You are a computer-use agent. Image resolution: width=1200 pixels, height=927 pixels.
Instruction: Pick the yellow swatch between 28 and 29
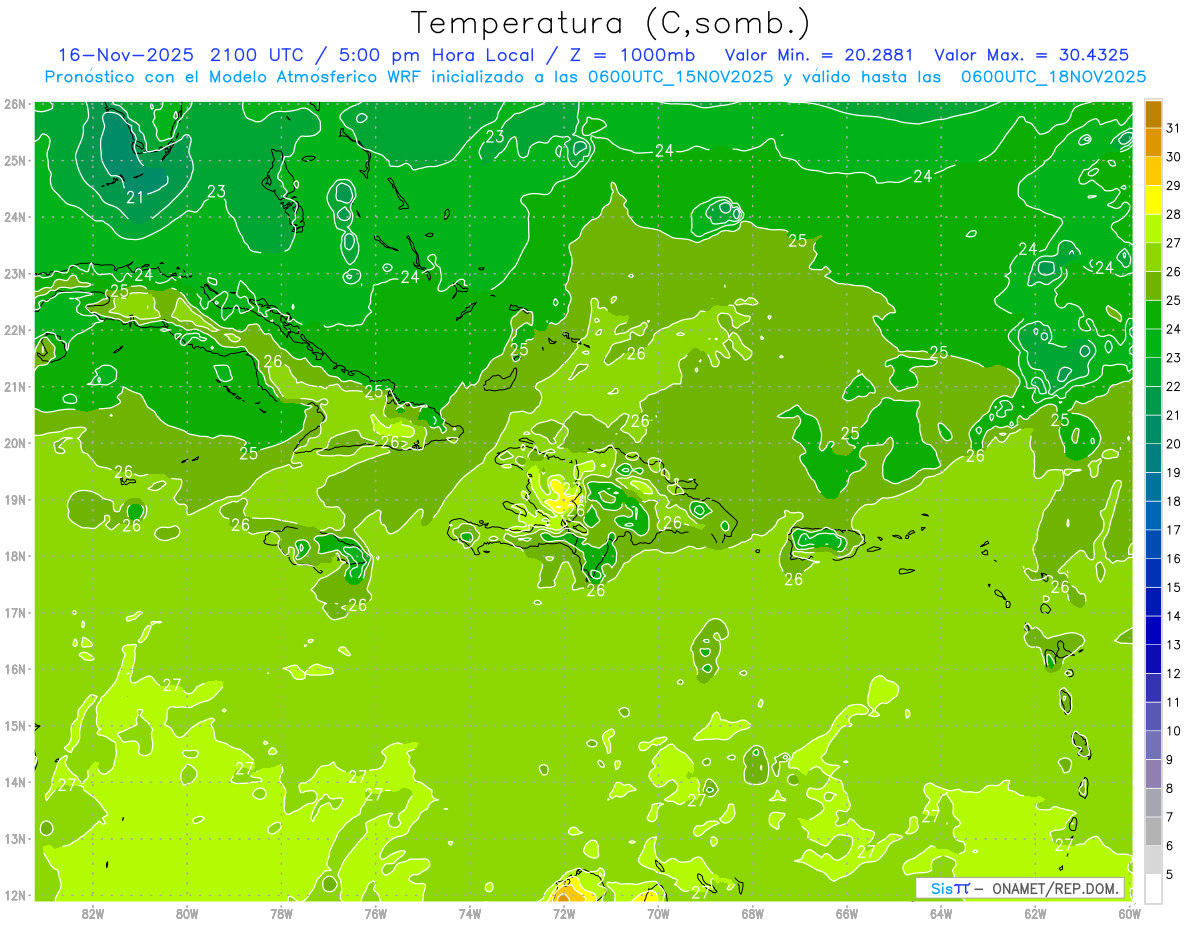click(x=1153, y=200)
